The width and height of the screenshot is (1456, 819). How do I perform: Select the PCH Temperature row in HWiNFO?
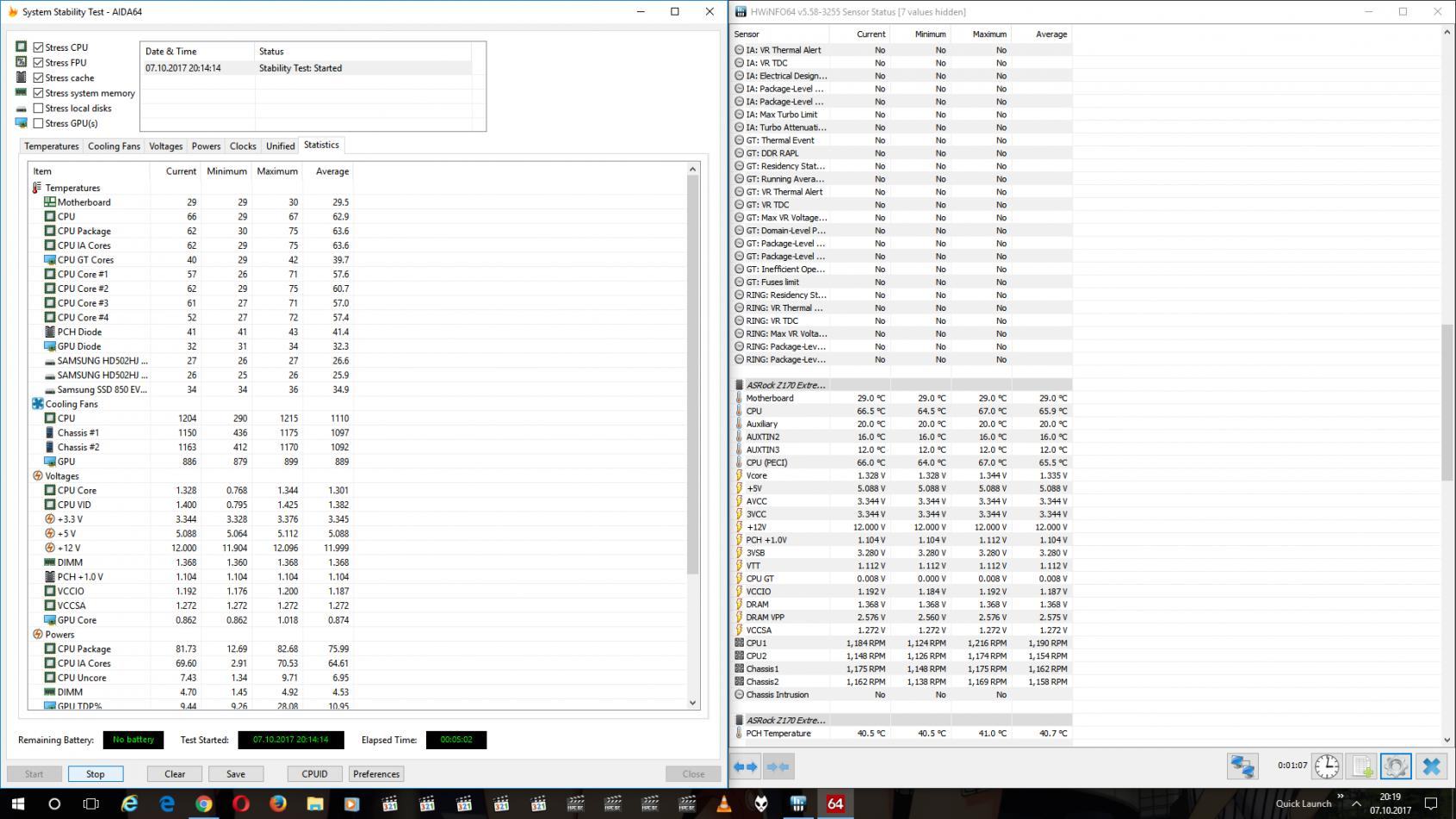[901, 734]
